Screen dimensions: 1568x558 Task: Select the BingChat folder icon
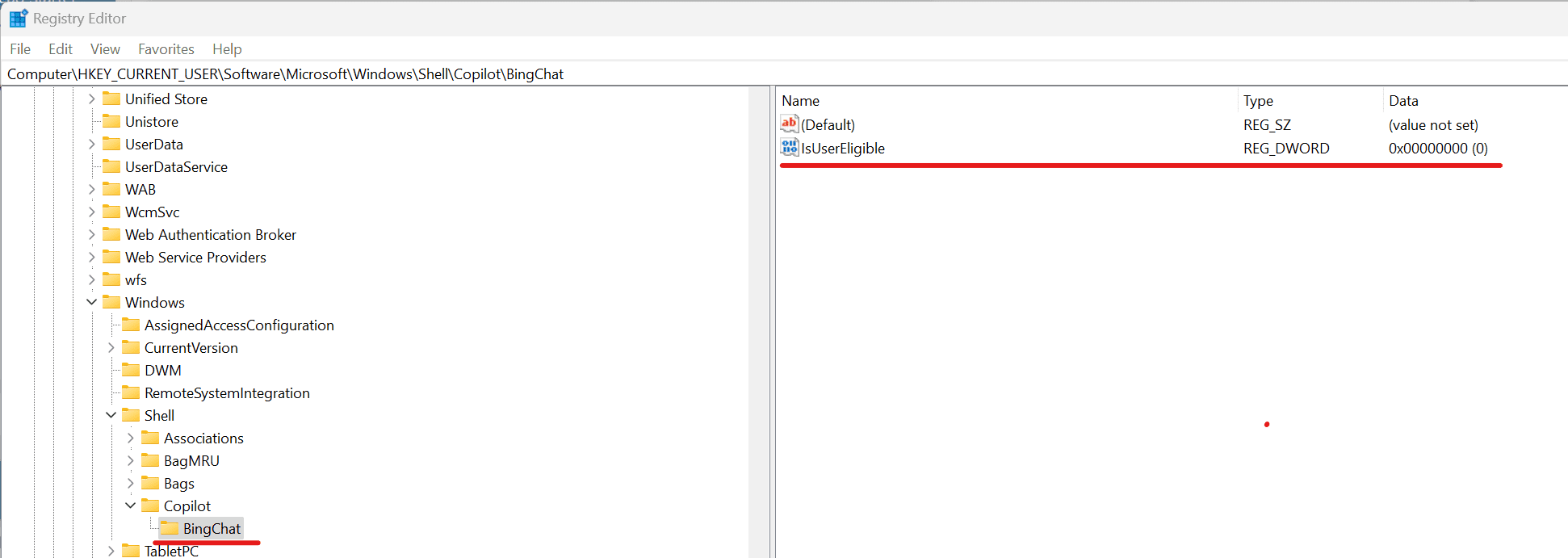click(x=170, y=528)
